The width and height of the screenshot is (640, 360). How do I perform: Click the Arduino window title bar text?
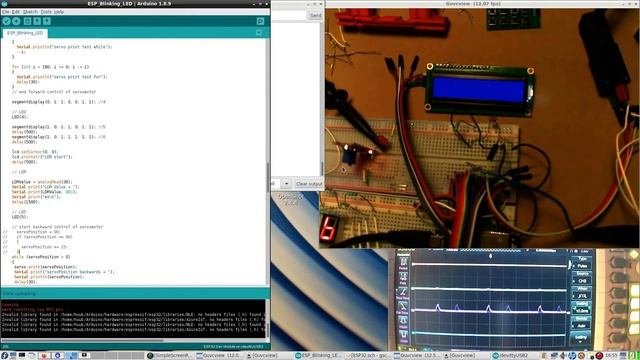click(129, 4)
